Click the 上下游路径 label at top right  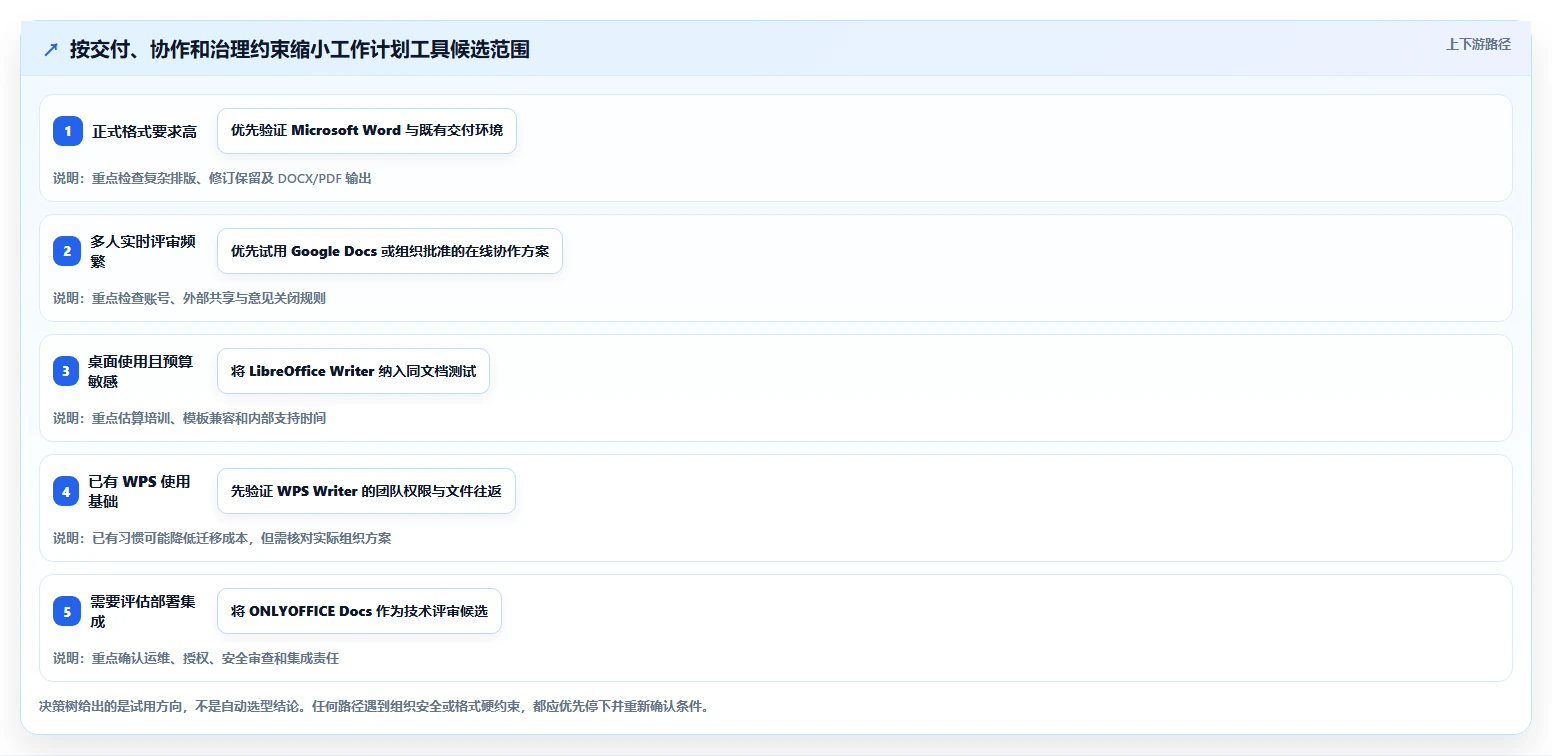click(1478, 44)
